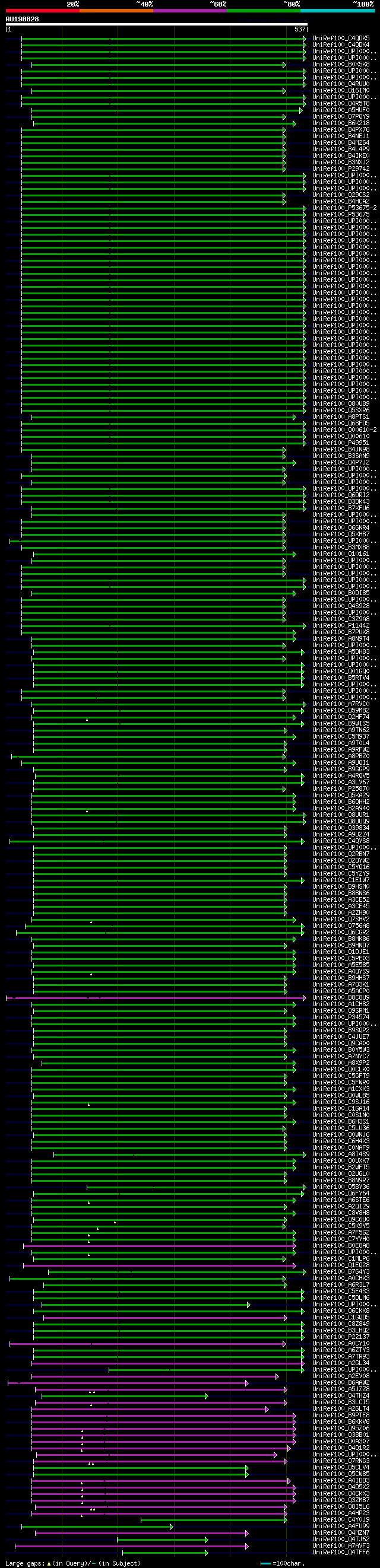Choose the UniRef100_B6AAW2 entry

click(x=341, y=1383)
